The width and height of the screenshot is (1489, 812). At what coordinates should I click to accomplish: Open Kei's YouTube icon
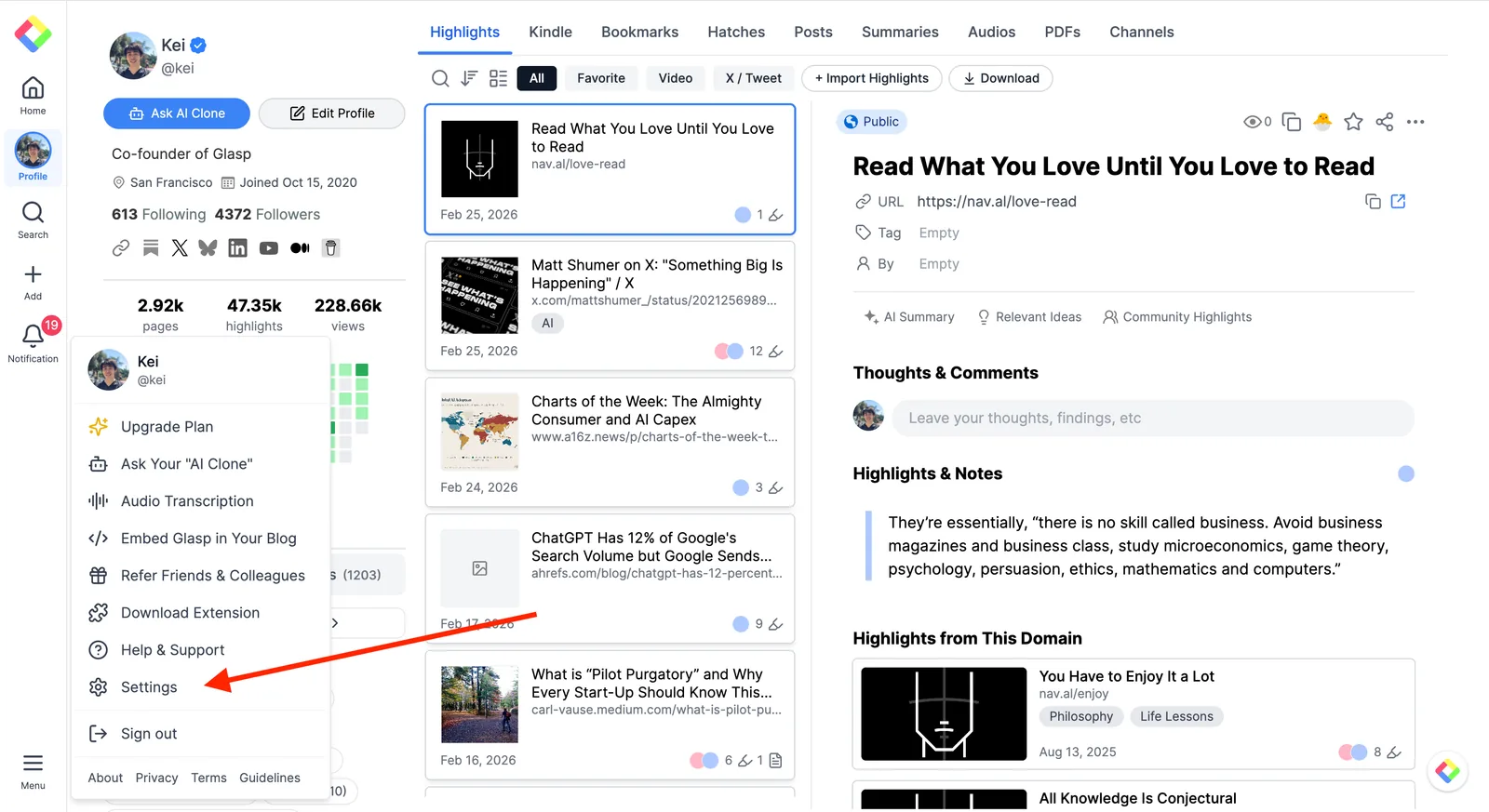[x=269, y=248]
